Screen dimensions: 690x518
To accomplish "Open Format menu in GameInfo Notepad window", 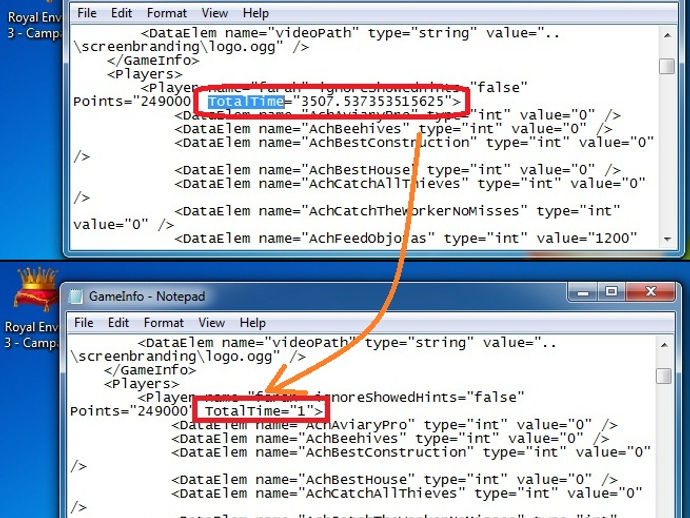I will [x=164, y=323].
